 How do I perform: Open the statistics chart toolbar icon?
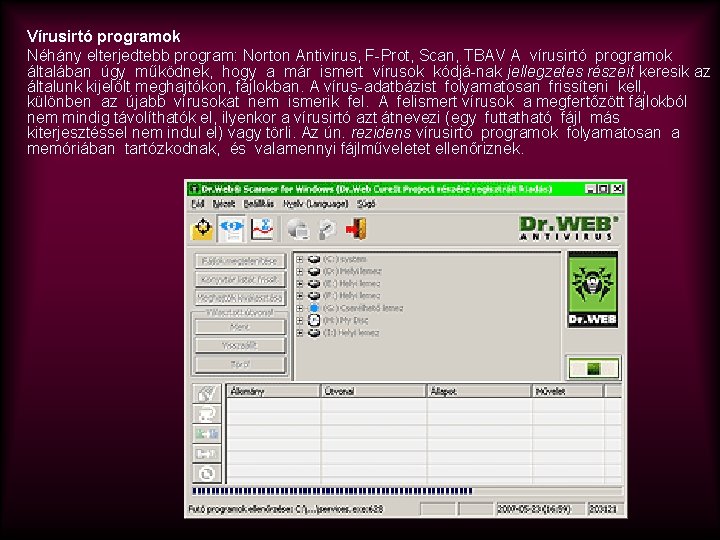(262, 229)
